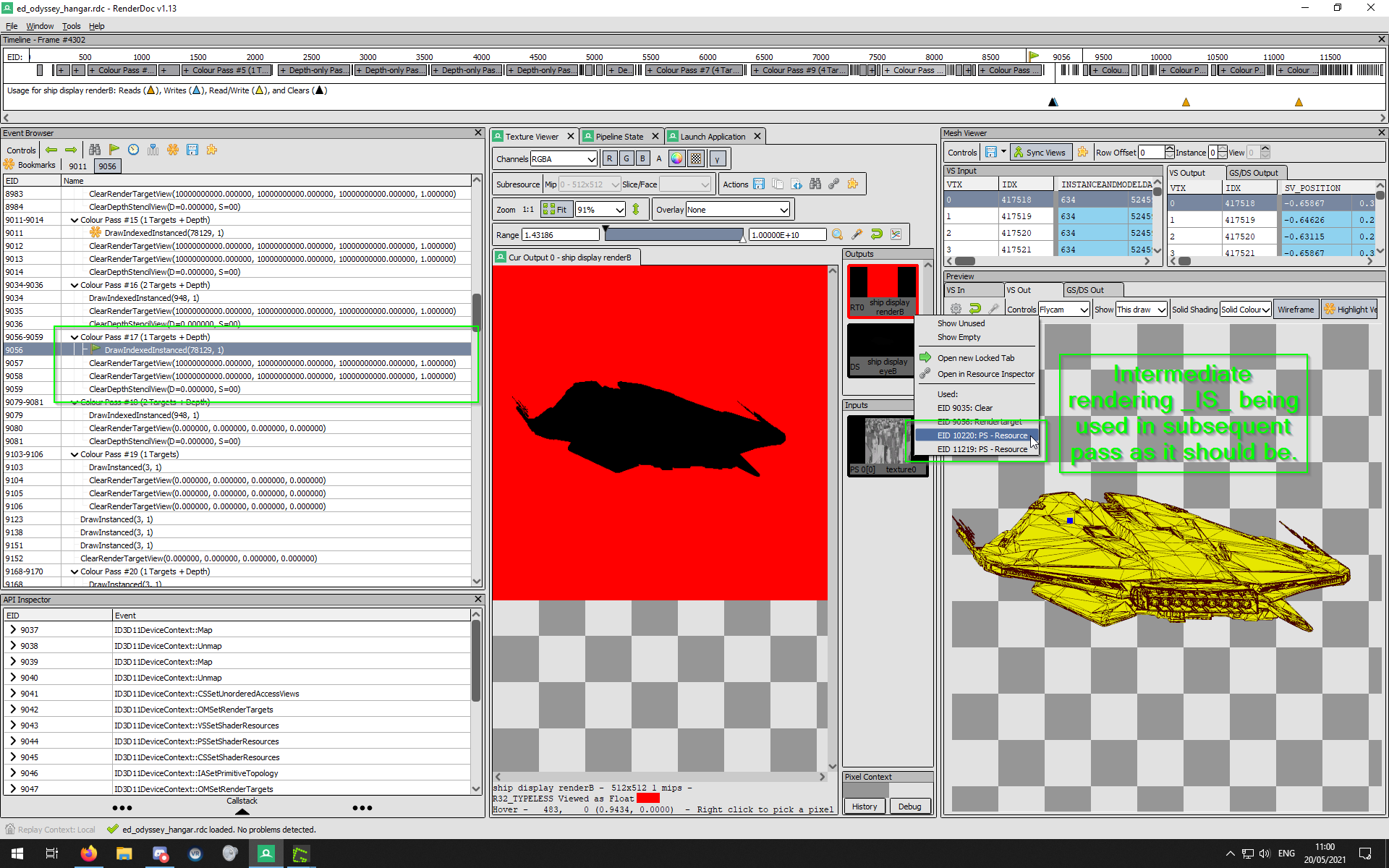Click the black point marker on range slider
The width and height of the screenshot is (1389, 868).
point(606,229)
